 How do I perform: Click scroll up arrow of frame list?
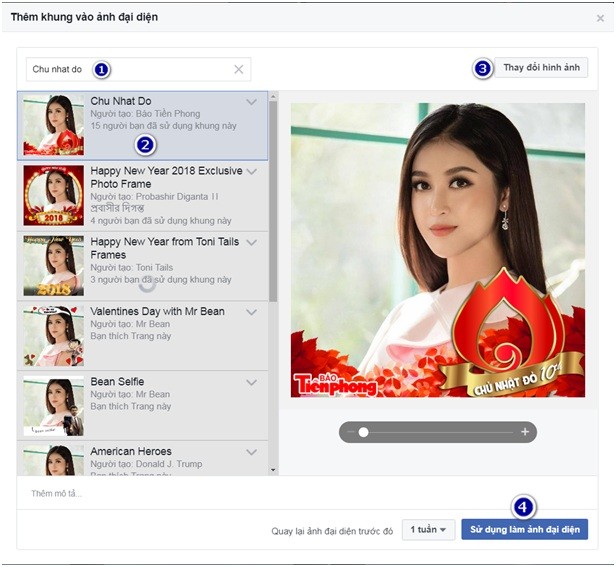pos(273,95)
